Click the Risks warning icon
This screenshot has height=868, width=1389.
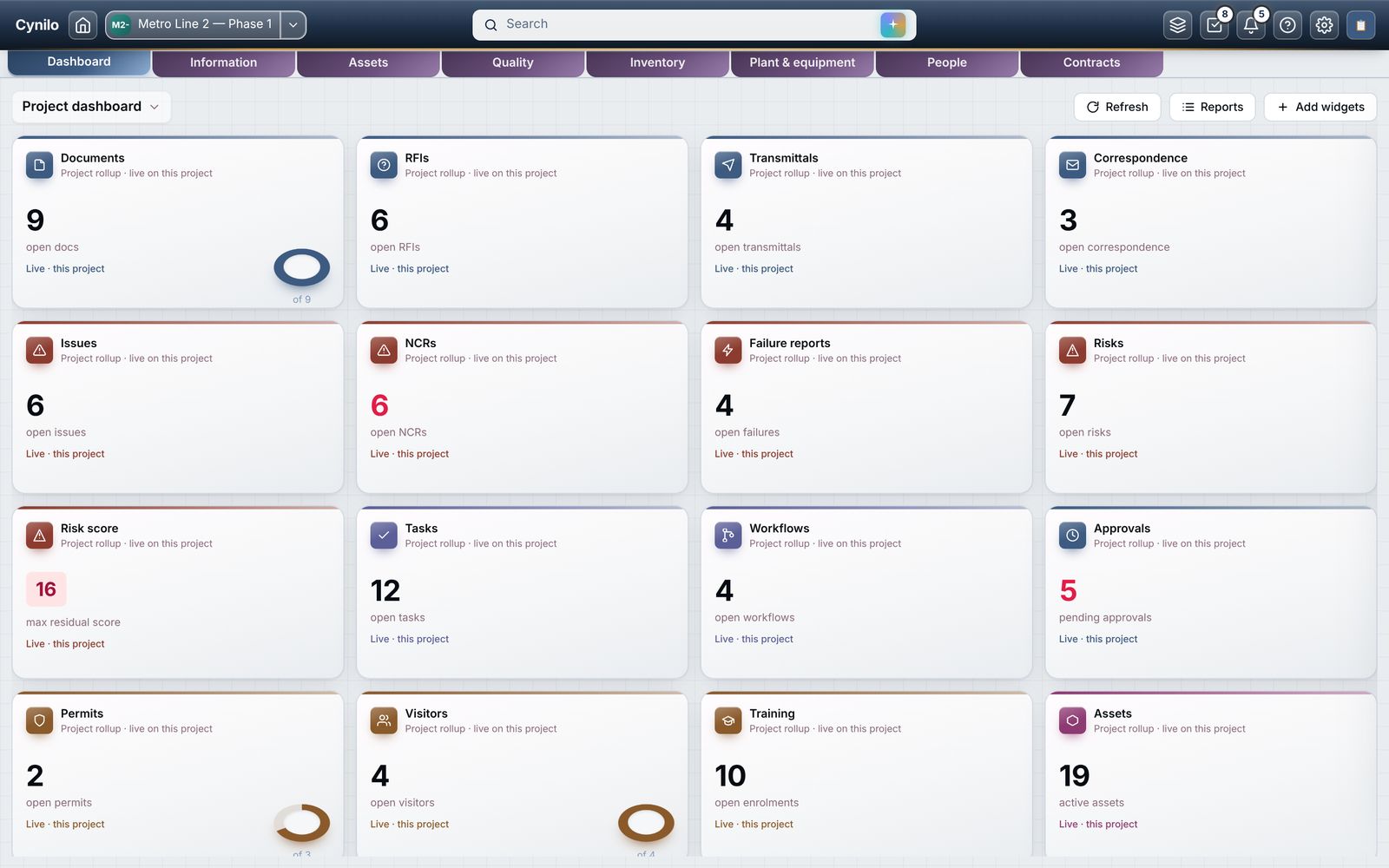coord(1072,351)
